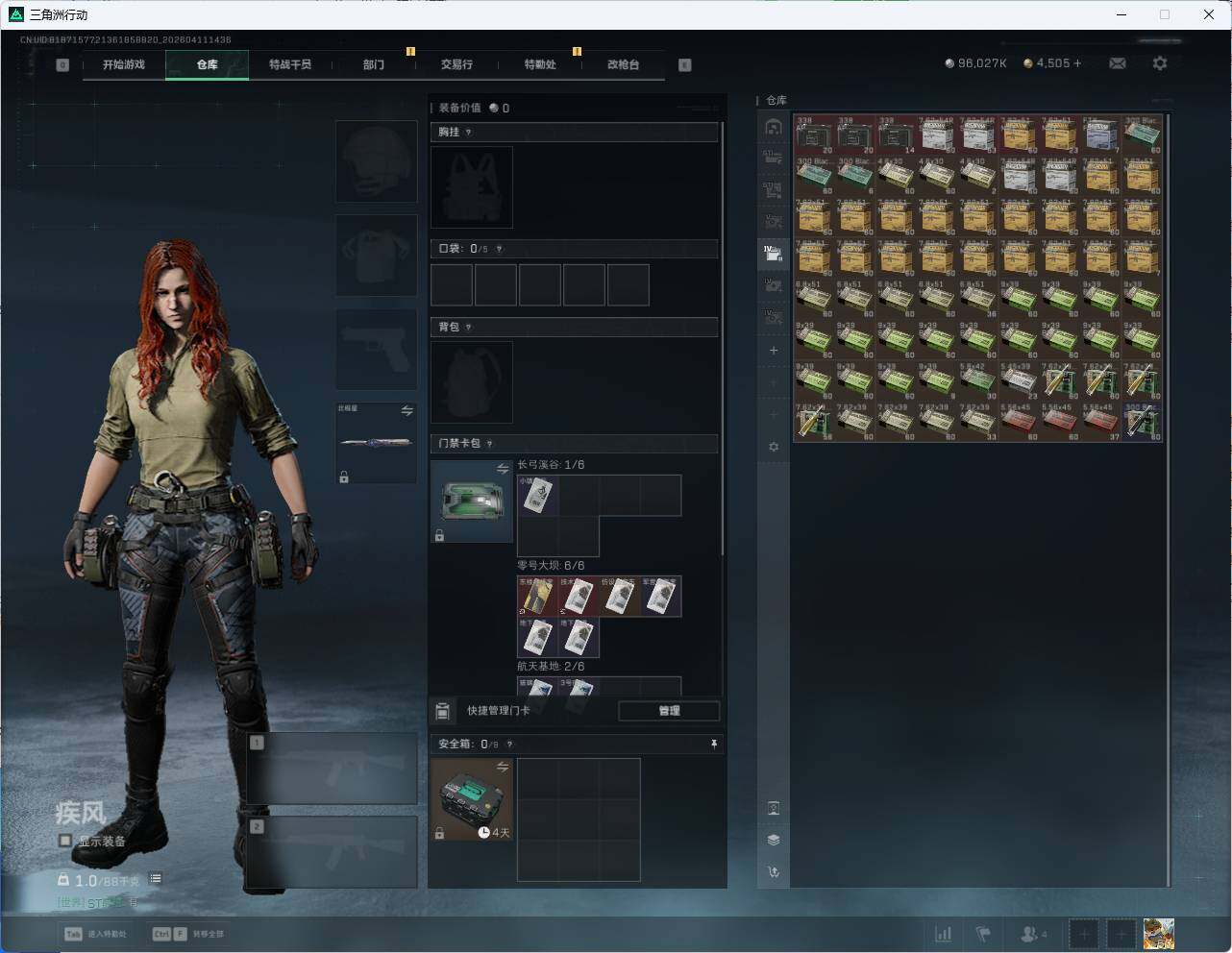Screen dimensions: 1232x953
Task: Select the active IV storage box icon
Action: [x=774, y=255]
